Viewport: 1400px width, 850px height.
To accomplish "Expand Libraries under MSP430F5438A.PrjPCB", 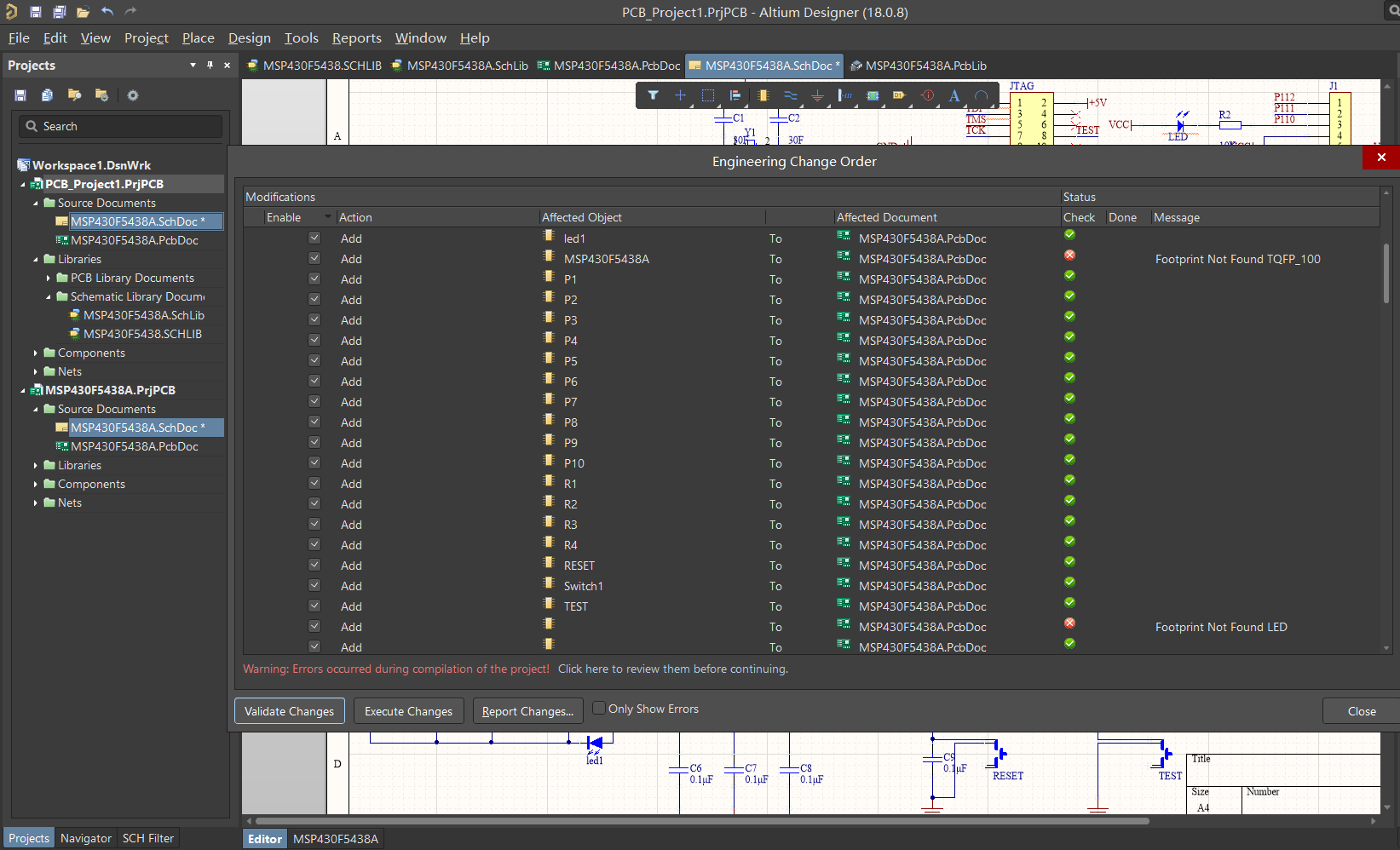I will tap(36, 465).
